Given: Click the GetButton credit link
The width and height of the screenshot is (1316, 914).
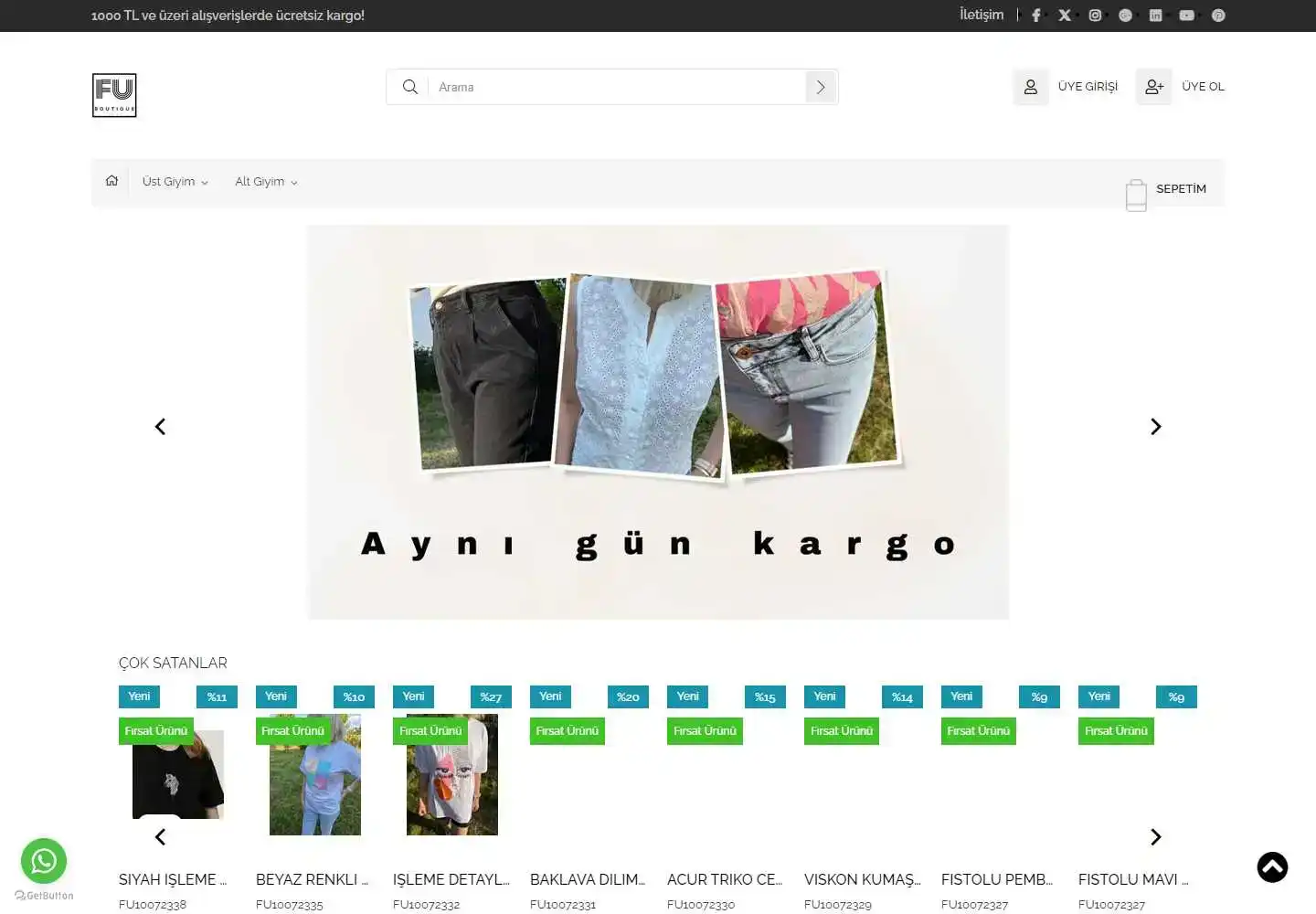Looking at the screenshot, I should click(44, 896).
